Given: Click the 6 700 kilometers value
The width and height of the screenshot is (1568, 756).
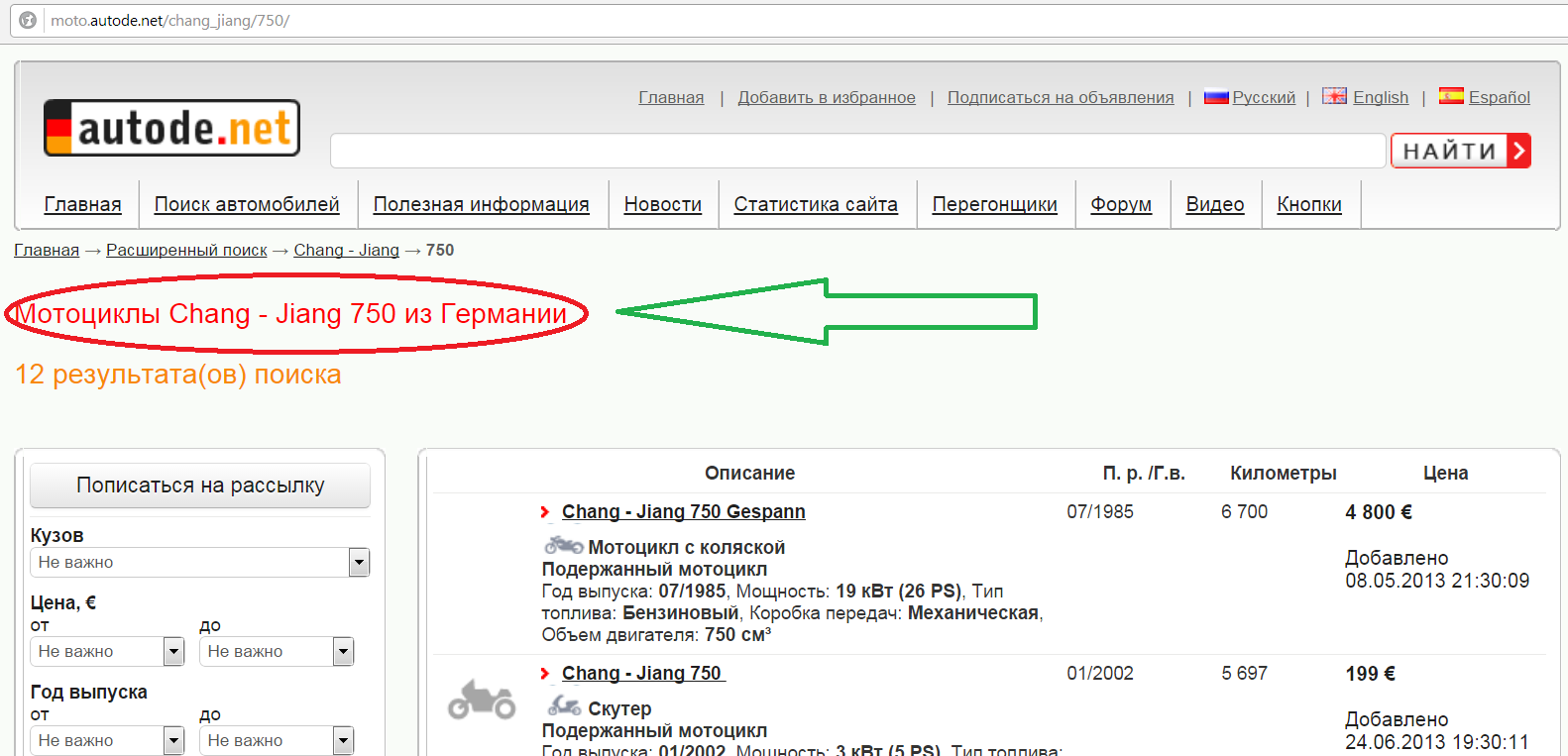Looking at the screenshot, I should [1245, 511].
